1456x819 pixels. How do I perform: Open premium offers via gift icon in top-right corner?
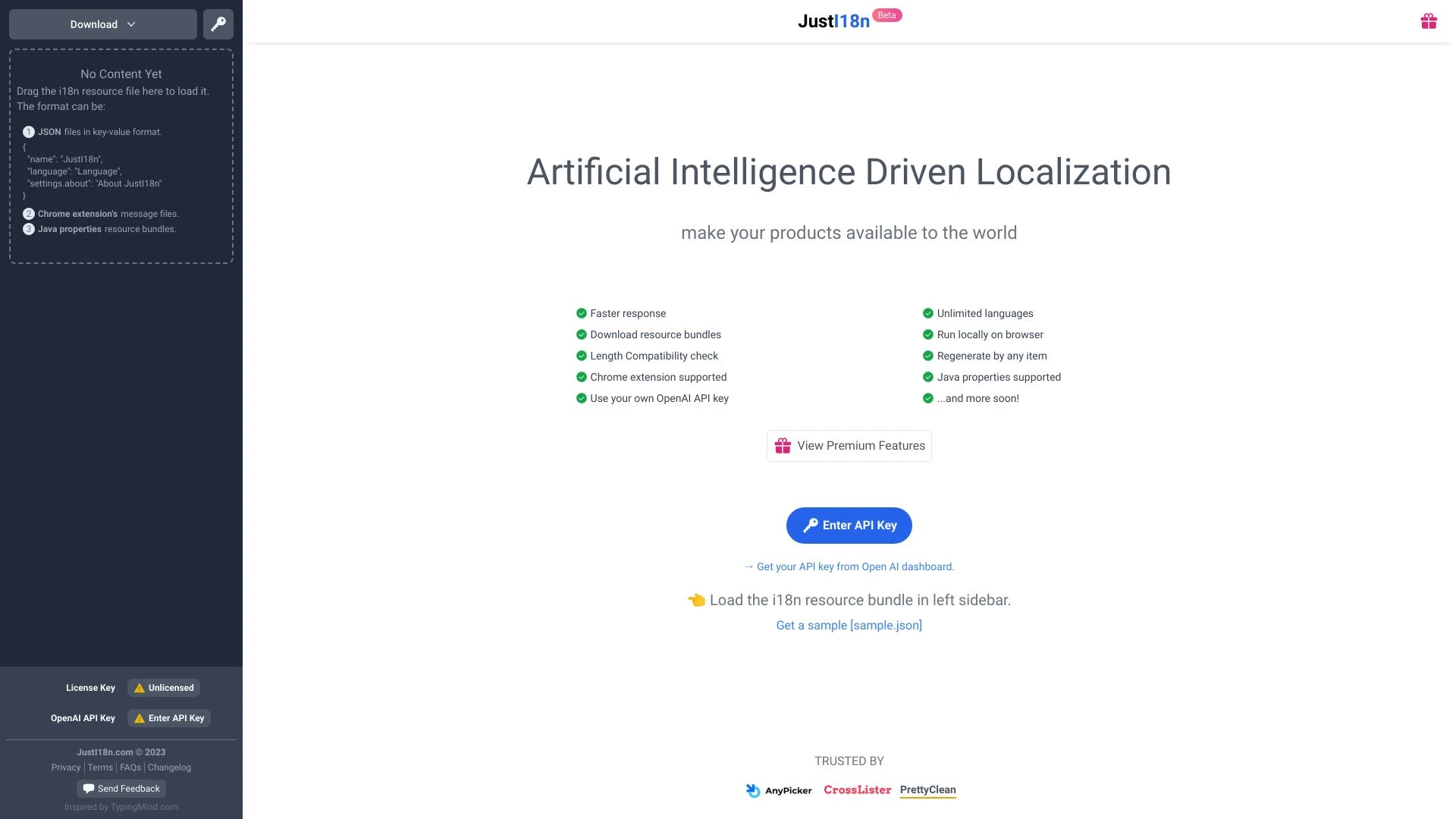[x=1429, y=21]
